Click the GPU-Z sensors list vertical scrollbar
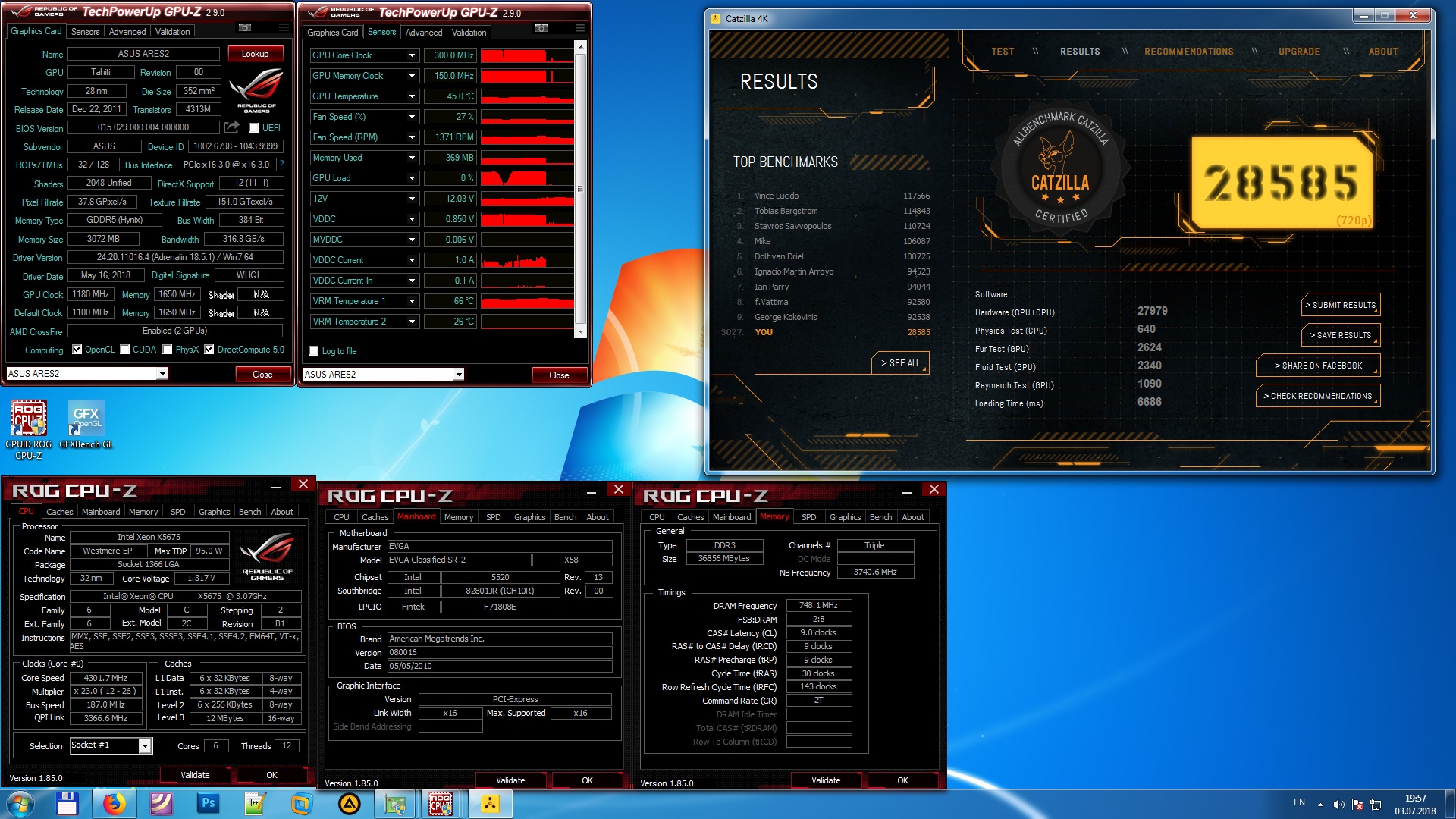Image resolution: width=1456 pixels, height=819 pixels. click(580, 190)
